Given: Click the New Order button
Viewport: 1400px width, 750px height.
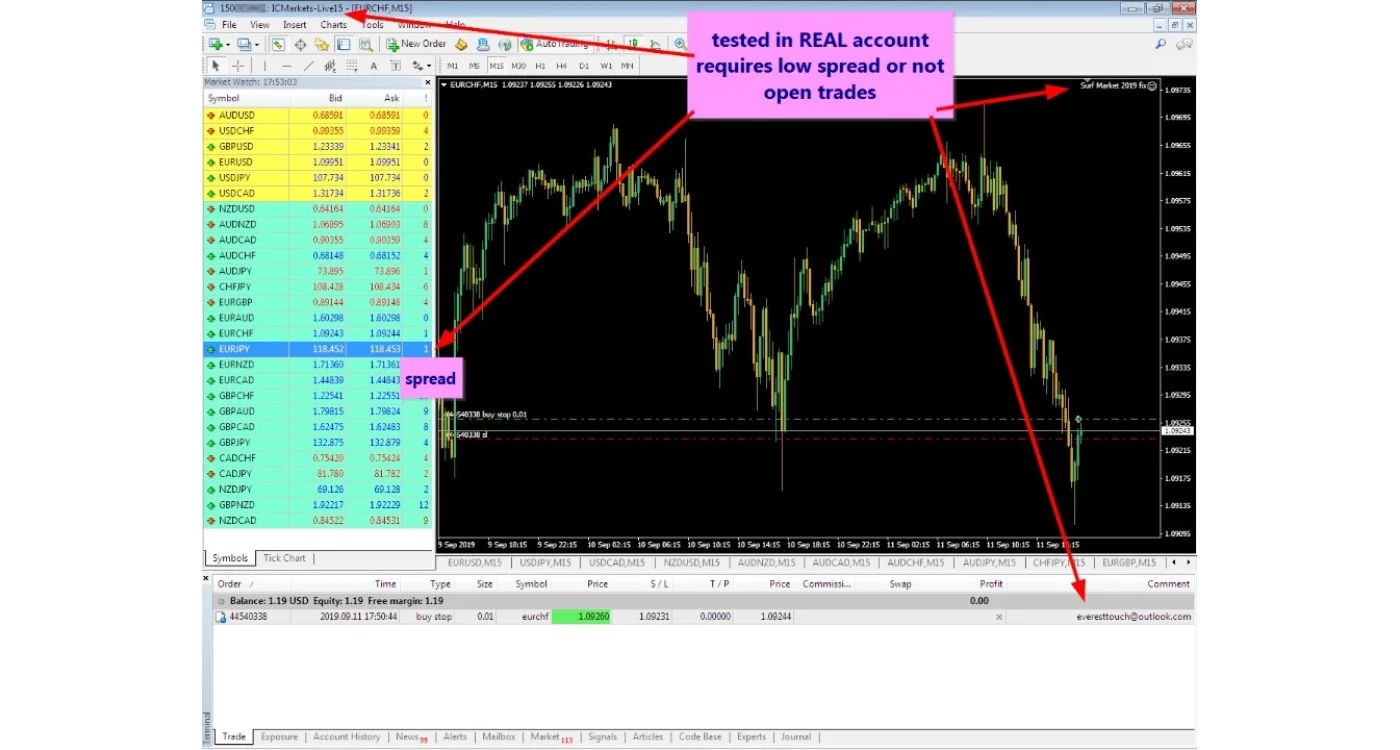Looking at the screenshot, I should coord(420,44).
